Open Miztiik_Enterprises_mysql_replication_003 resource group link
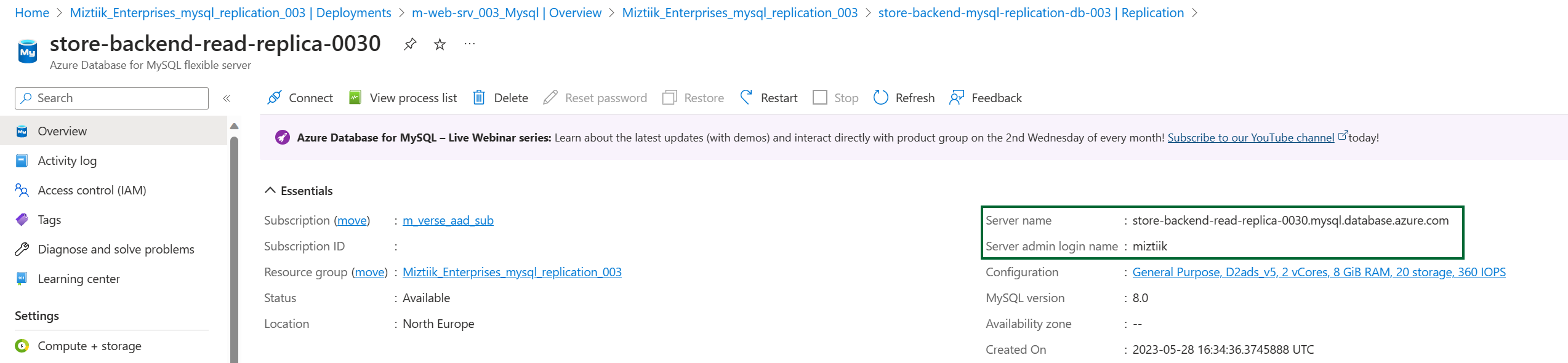Viewport: 1568px width, 363px height. [x=512, y=272]
